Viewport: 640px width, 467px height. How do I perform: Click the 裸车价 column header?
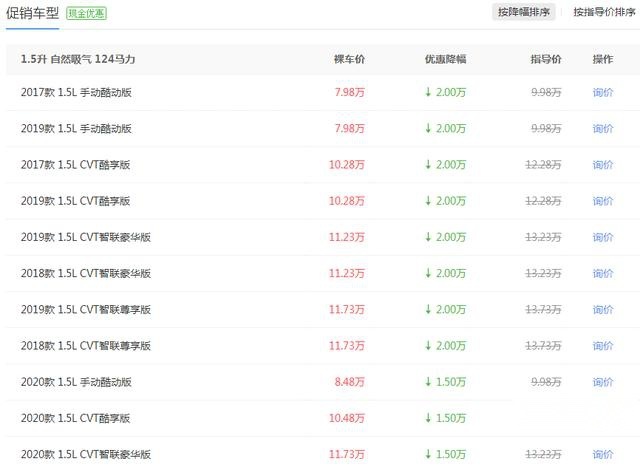[349, 59]
